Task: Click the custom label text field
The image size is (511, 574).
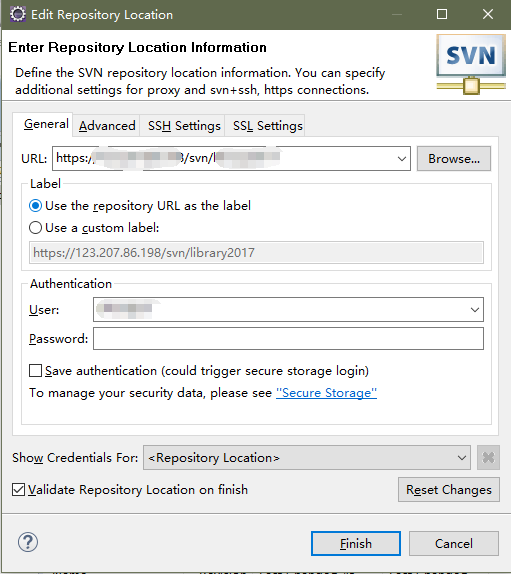Action: pyautogui.click(x=256, y=253)
